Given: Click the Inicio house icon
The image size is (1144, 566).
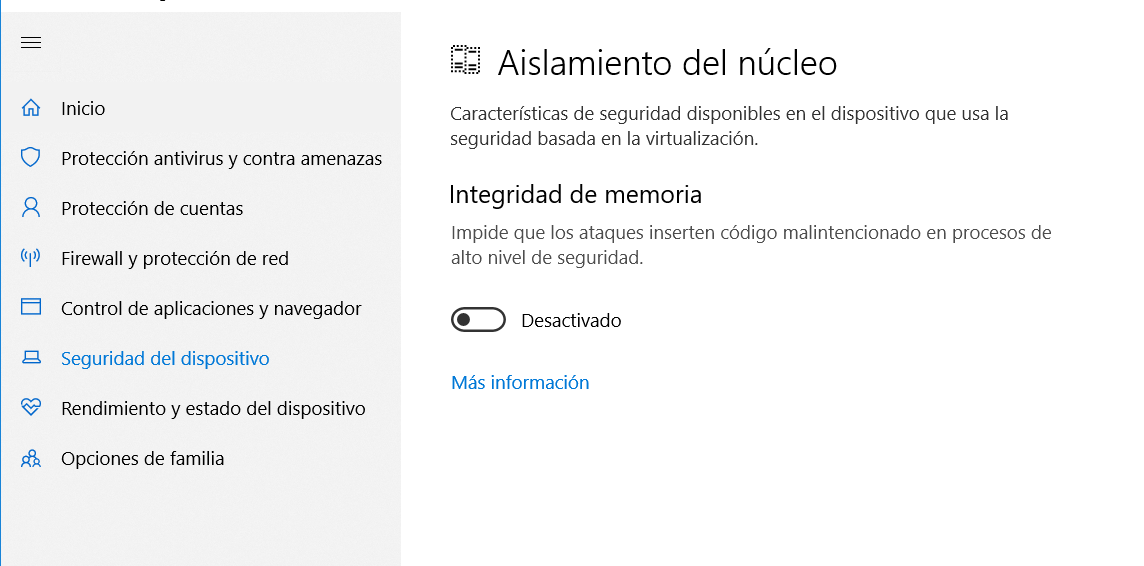Looking at the screenshot, I should click(31, 108).
